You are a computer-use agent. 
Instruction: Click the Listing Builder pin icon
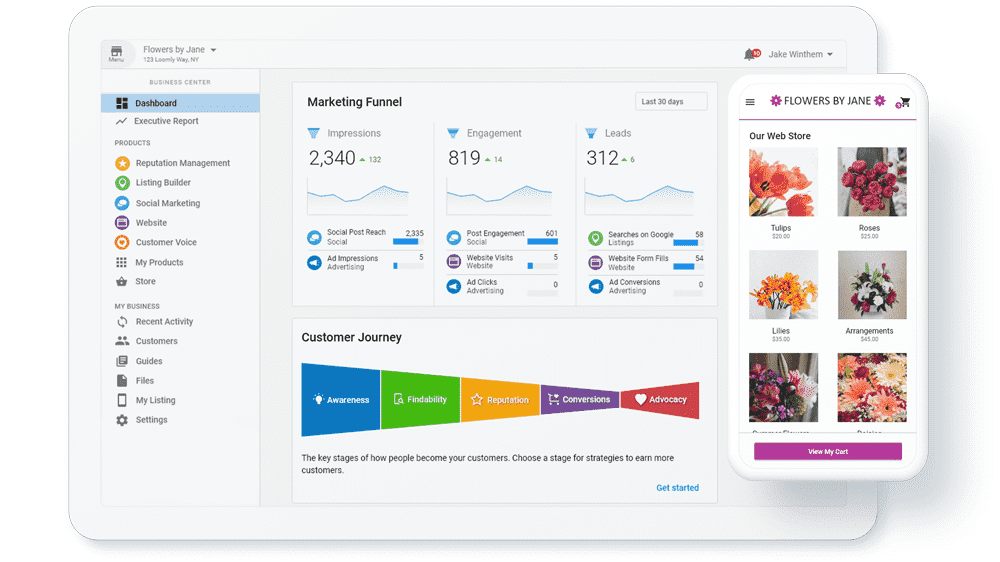point(122,183)
